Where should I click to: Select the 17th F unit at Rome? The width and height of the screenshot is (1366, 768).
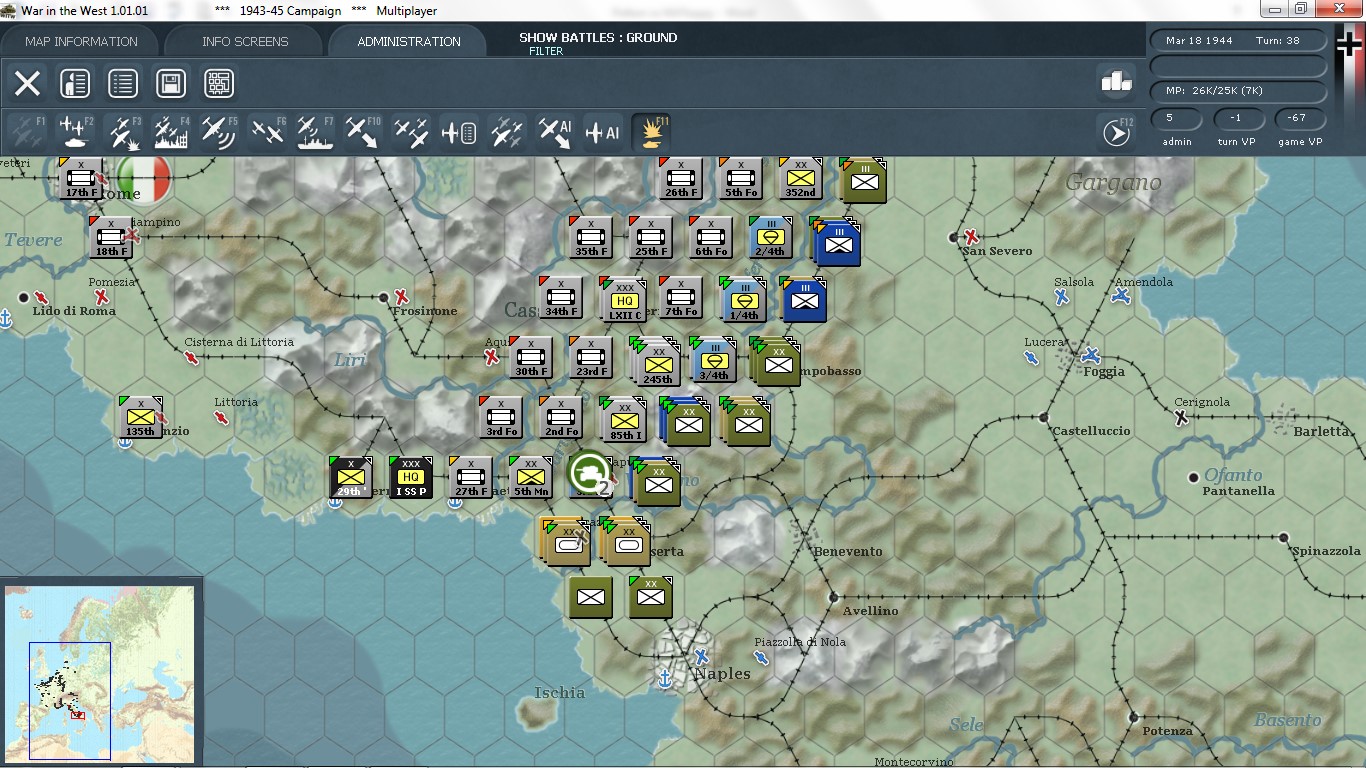[x=81, y=178]
